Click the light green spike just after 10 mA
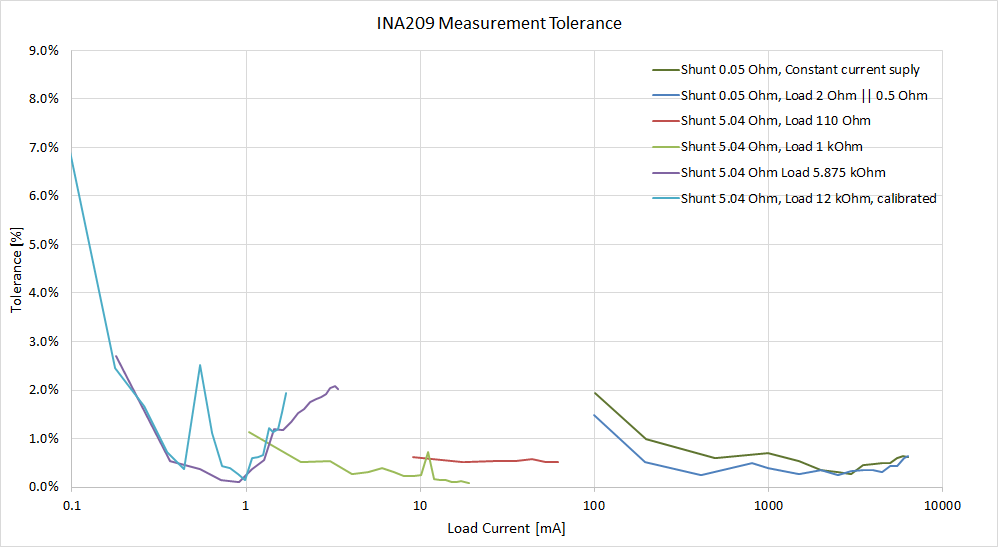 [428, 453]
